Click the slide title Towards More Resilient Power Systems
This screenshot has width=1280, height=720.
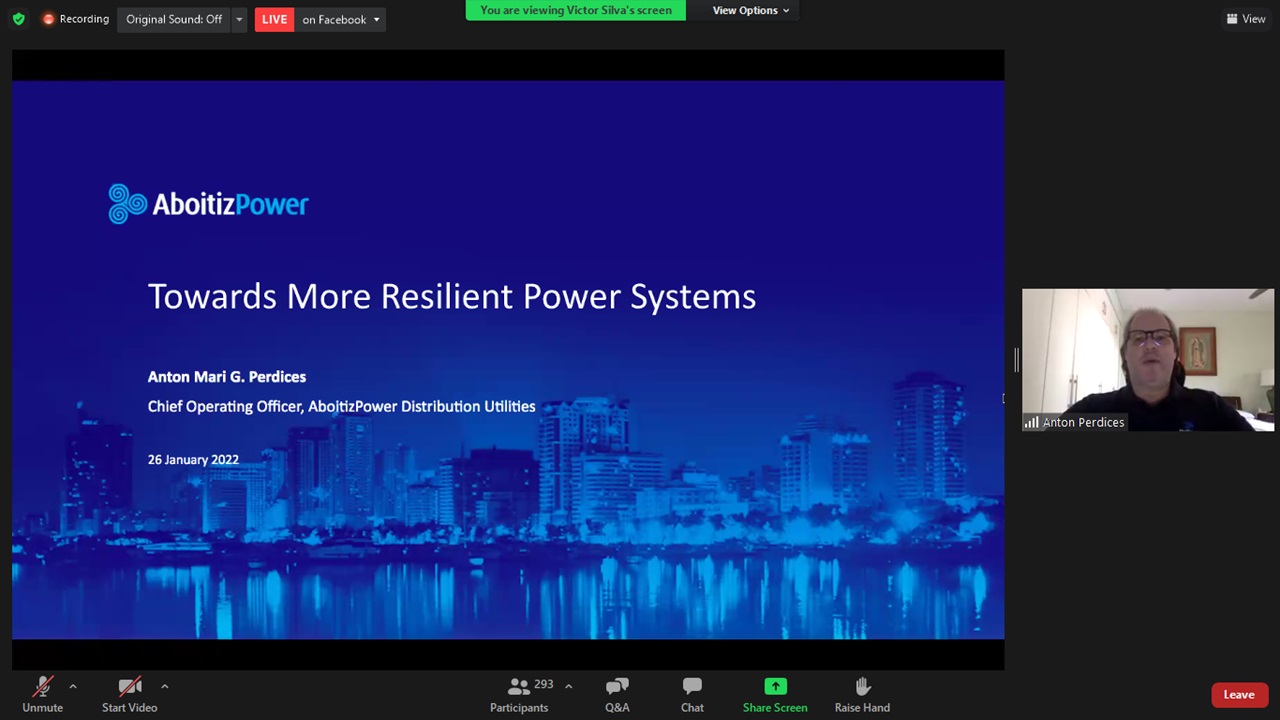(452, 296)
